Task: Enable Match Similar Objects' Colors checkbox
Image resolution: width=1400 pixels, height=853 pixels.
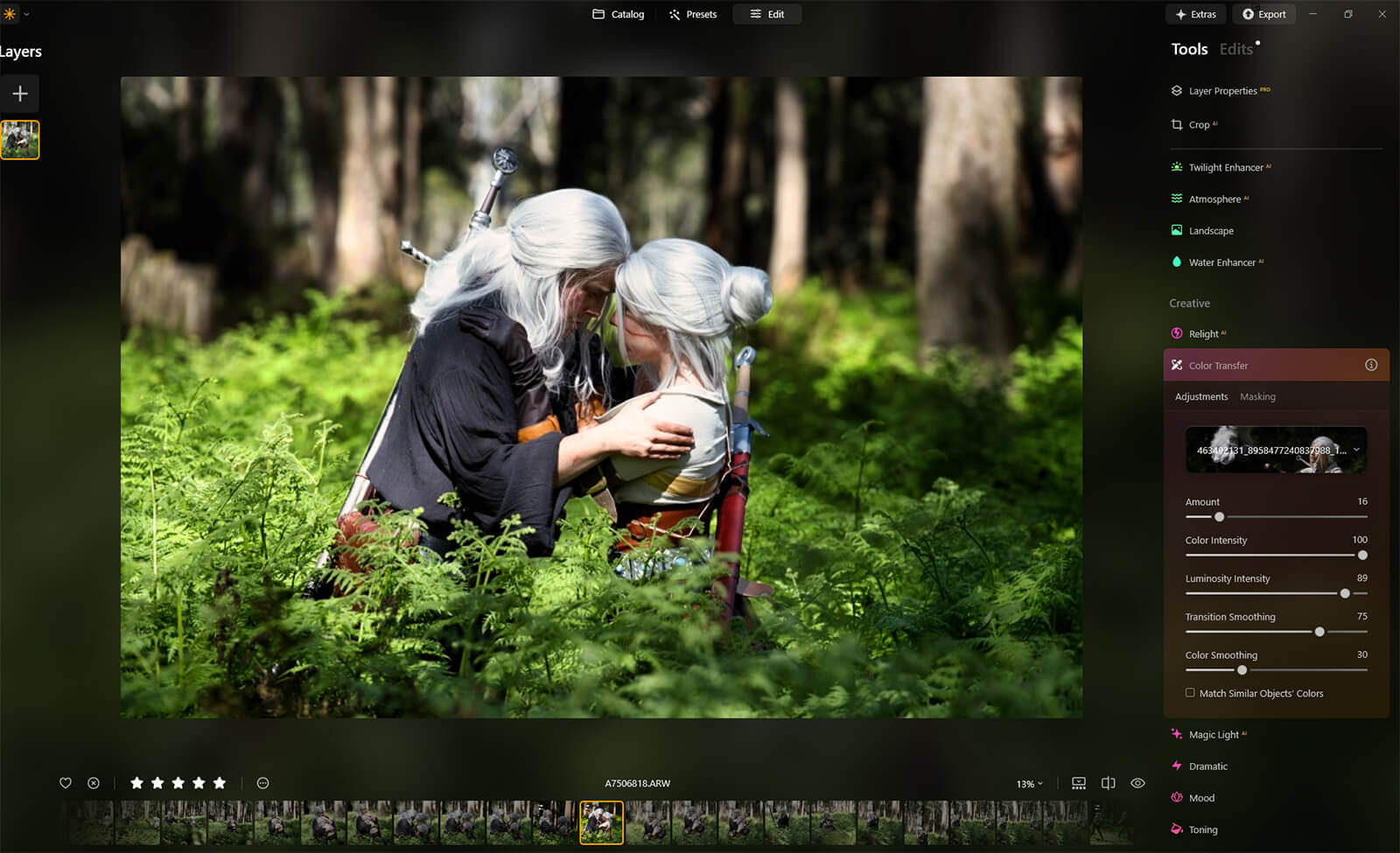Action: 1190,693
